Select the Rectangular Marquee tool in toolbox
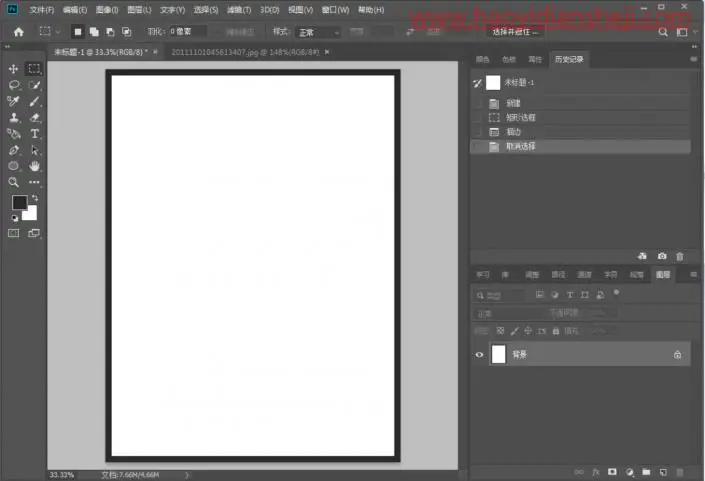 [x=34, y=68]
